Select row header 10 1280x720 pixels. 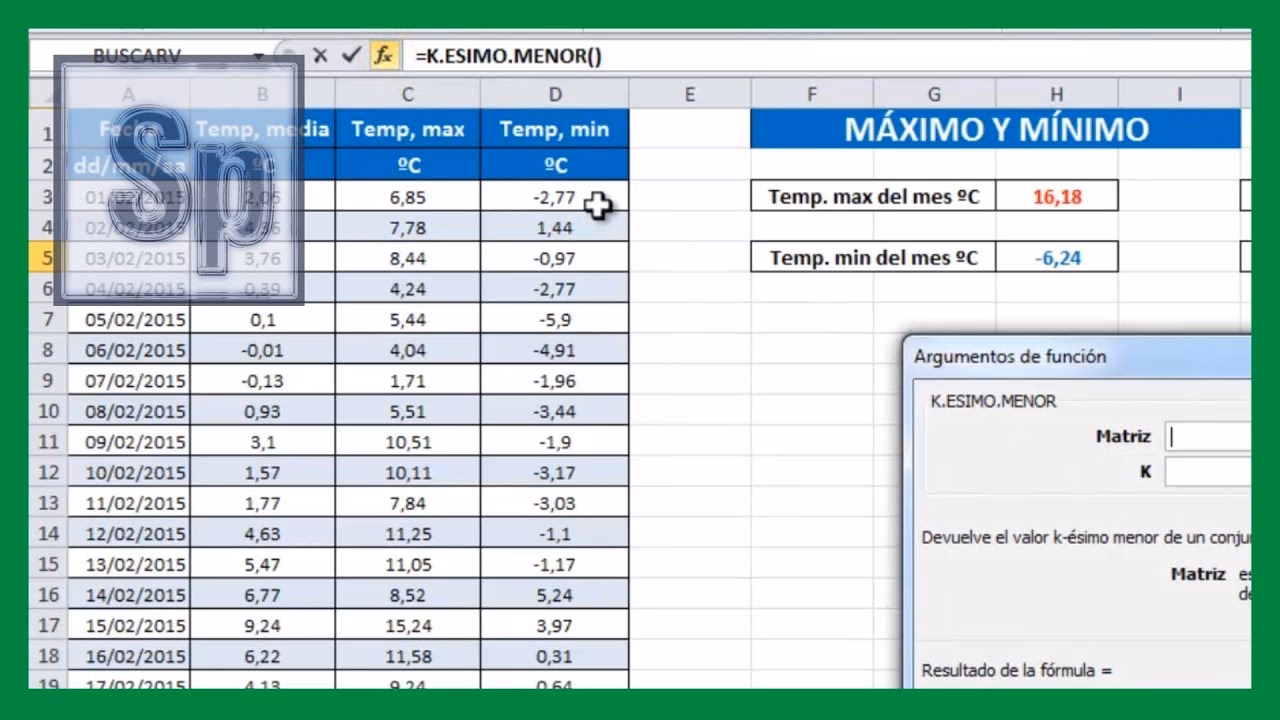pyautogui.click(x=46, y=411)
